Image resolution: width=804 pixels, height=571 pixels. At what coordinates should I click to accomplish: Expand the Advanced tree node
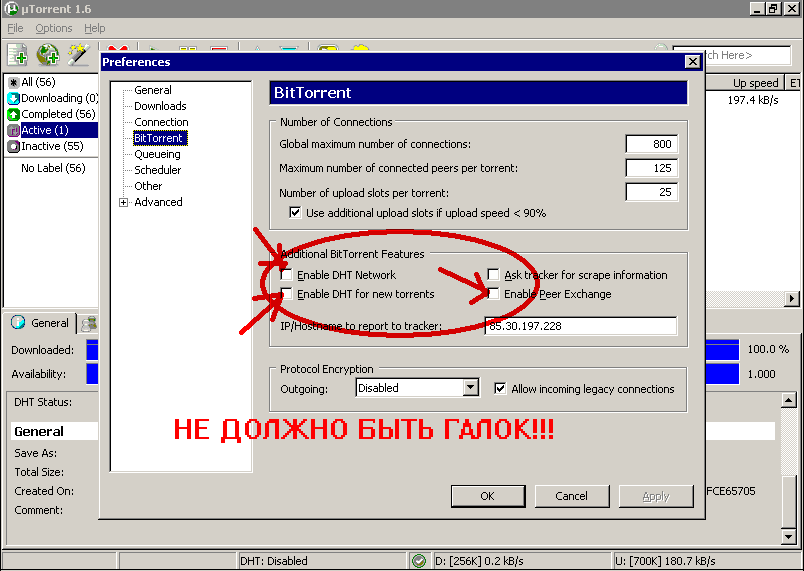(124, 202)
